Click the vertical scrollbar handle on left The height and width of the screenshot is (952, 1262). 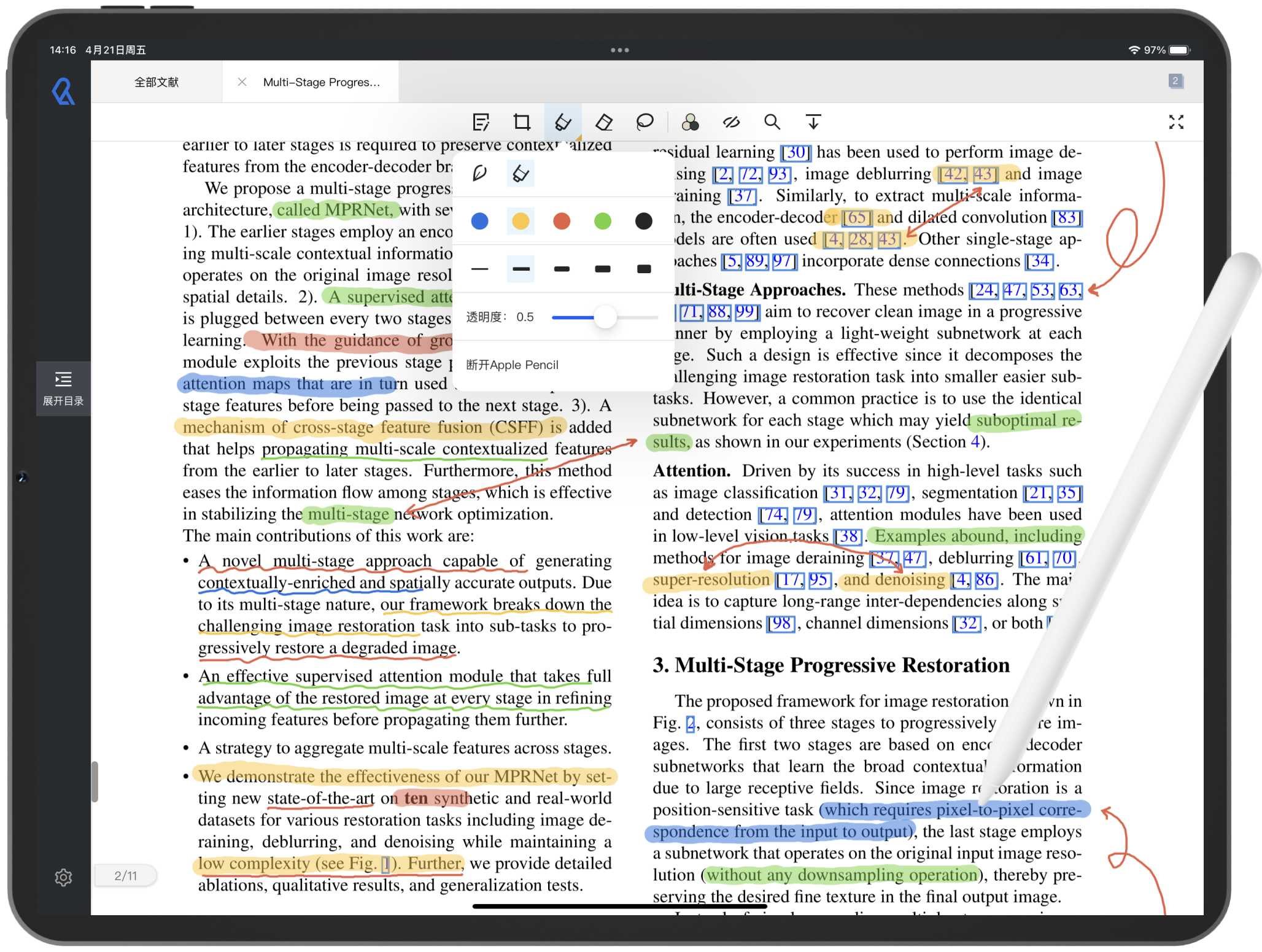coord(95,781)
